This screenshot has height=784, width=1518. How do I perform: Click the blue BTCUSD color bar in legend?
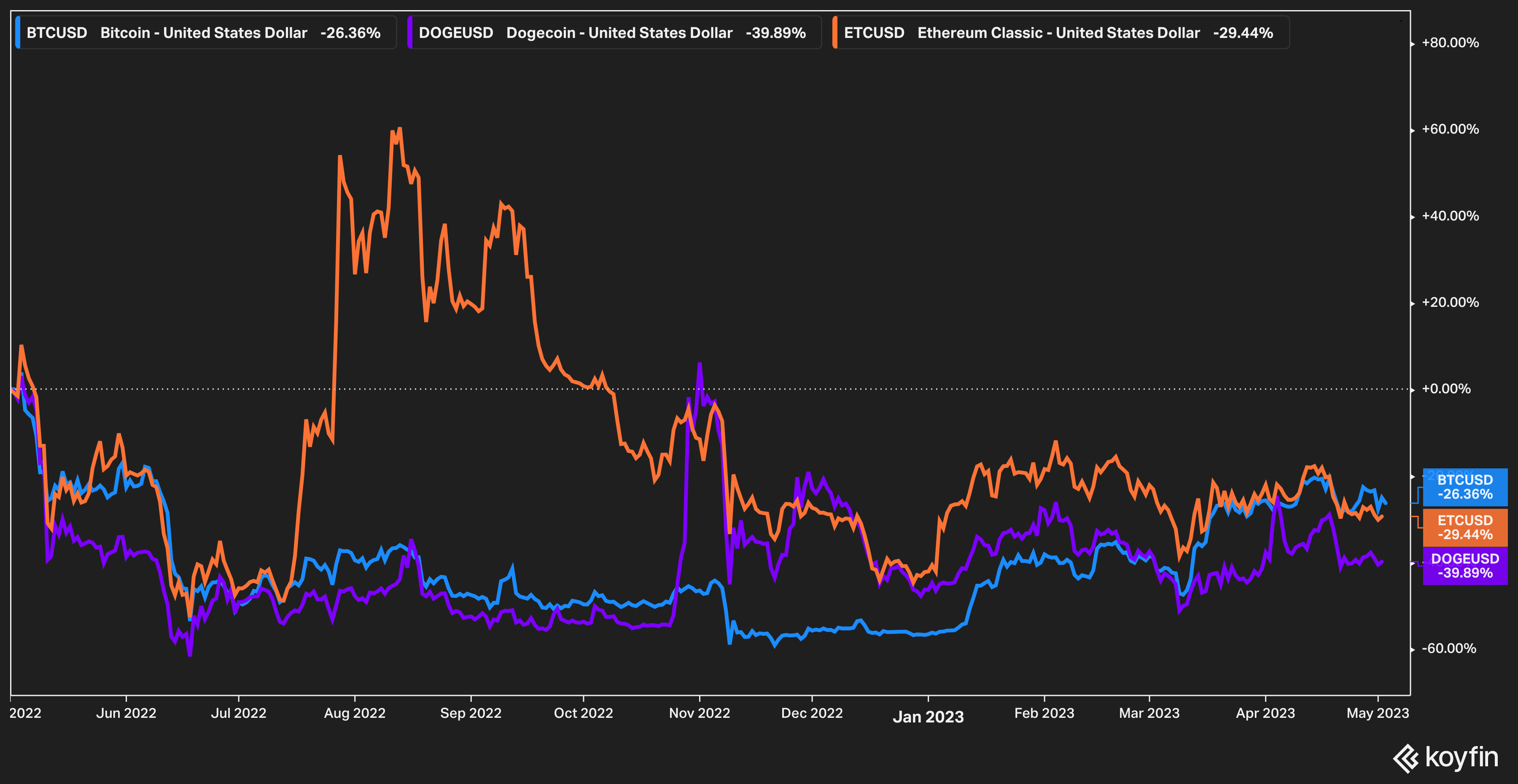pyautogui.click(x=18, y=32)
